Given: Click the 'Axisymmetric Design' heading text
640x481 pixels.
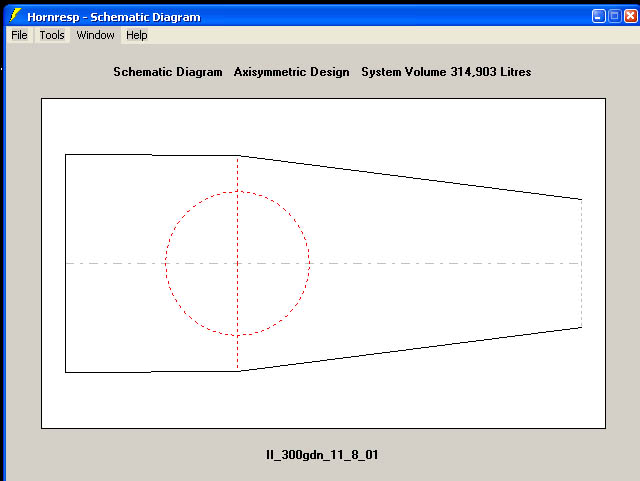Looking at the screenshot, I should (291, 72).
